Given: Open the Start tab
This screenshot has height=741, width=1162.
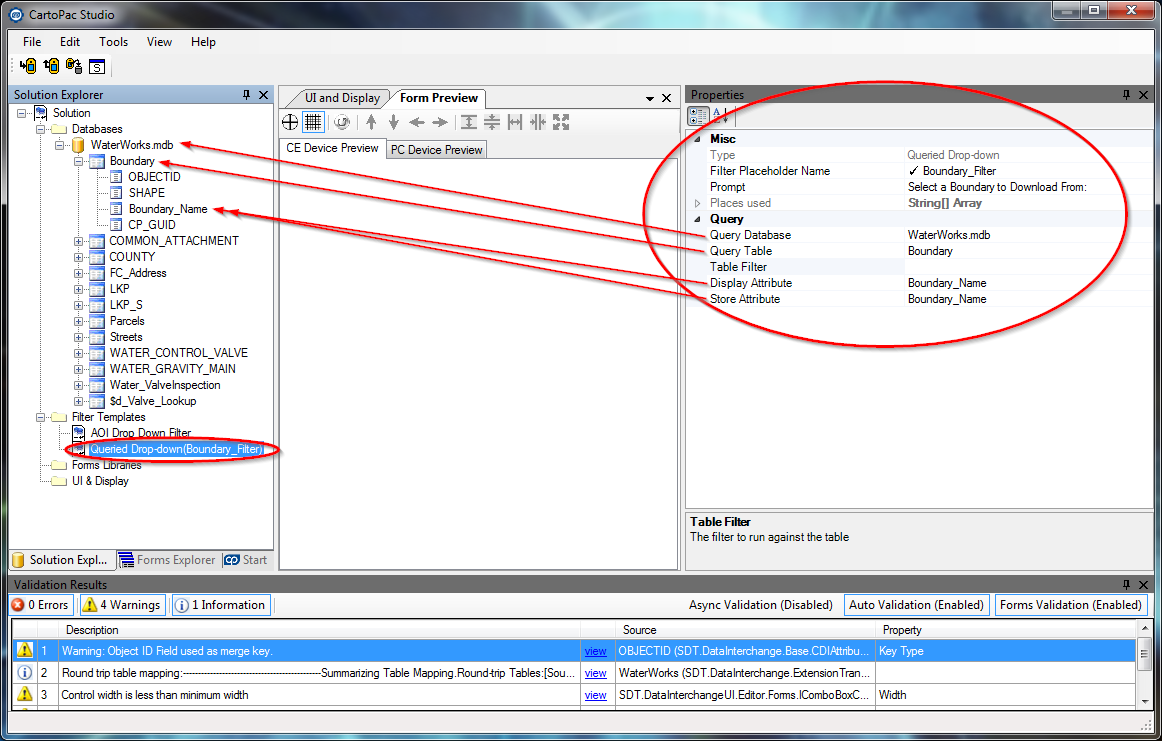Looking at the screenshot, I should click(246, 560).
